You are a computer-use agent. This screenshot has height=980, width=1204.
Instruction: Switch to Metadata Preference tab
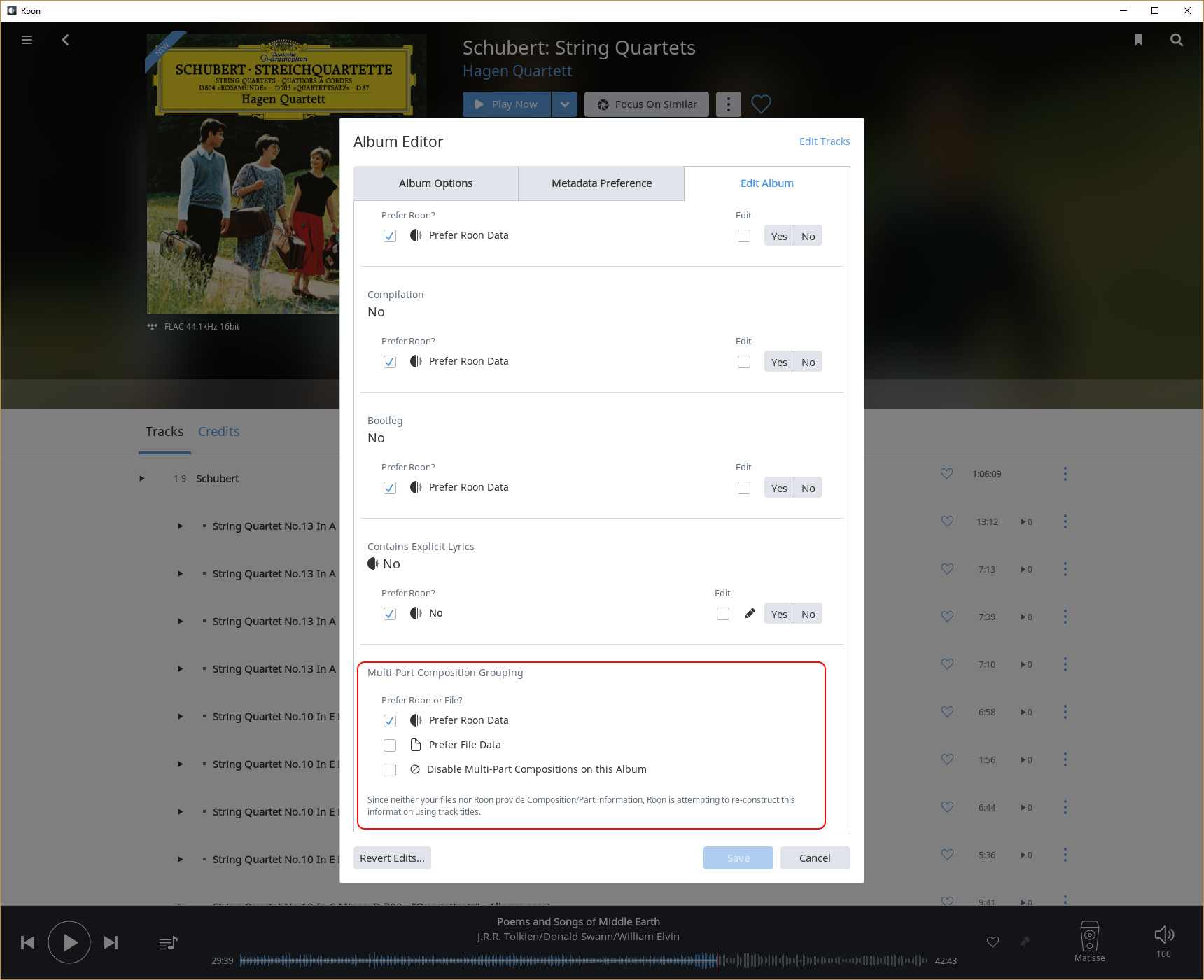click(601, 183)
